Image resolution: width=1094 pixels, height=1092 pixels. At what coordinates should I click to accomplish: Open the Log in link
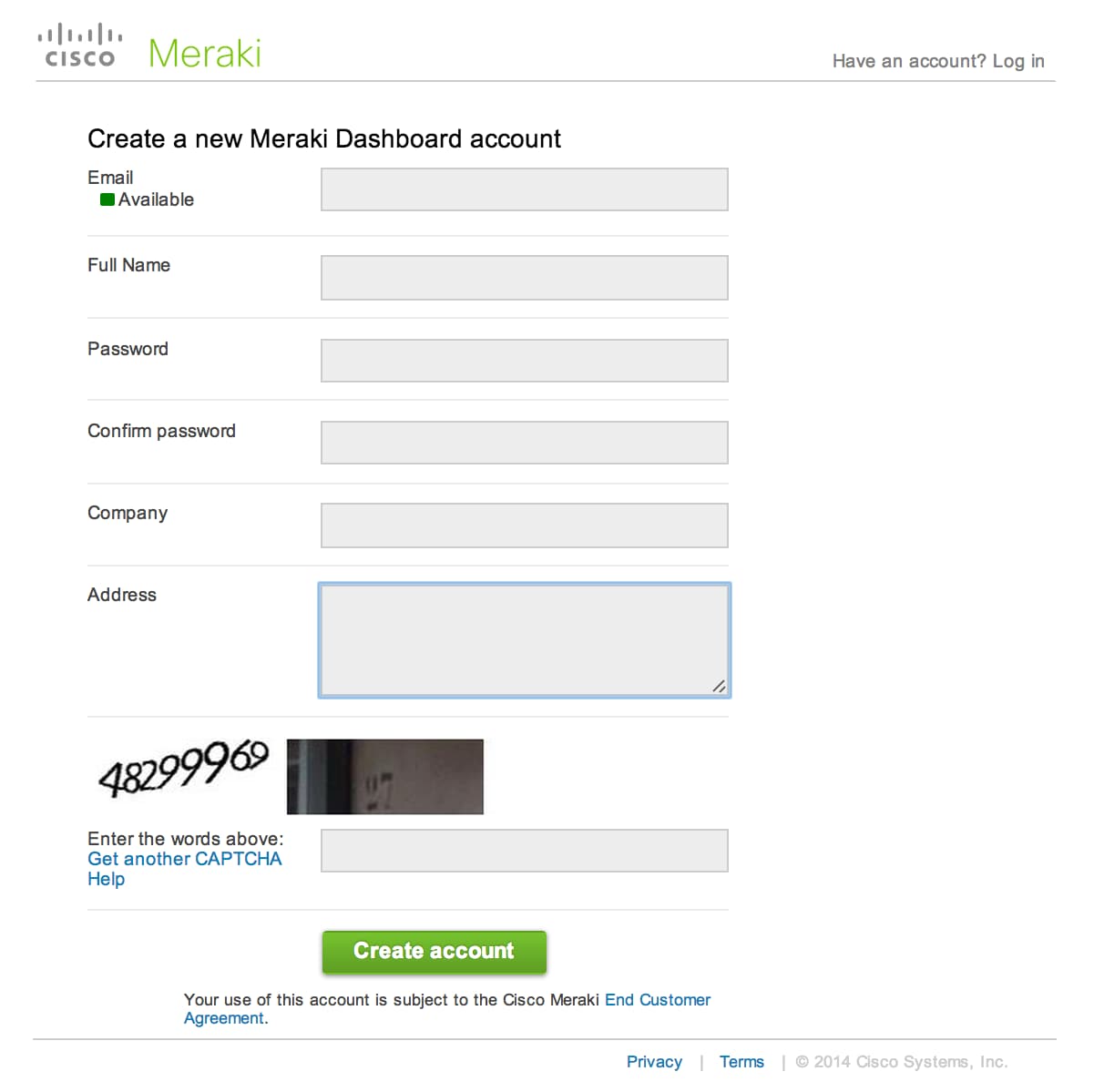click(x=1018, y=61)
